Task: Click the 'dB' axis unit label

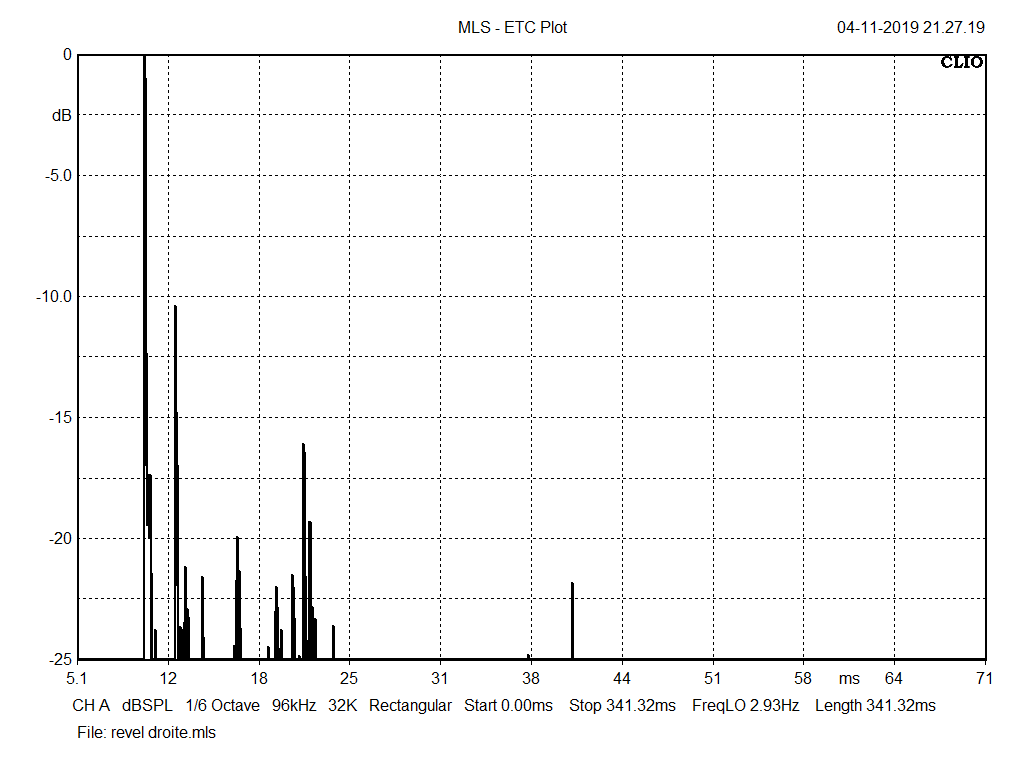Action: 61,116
